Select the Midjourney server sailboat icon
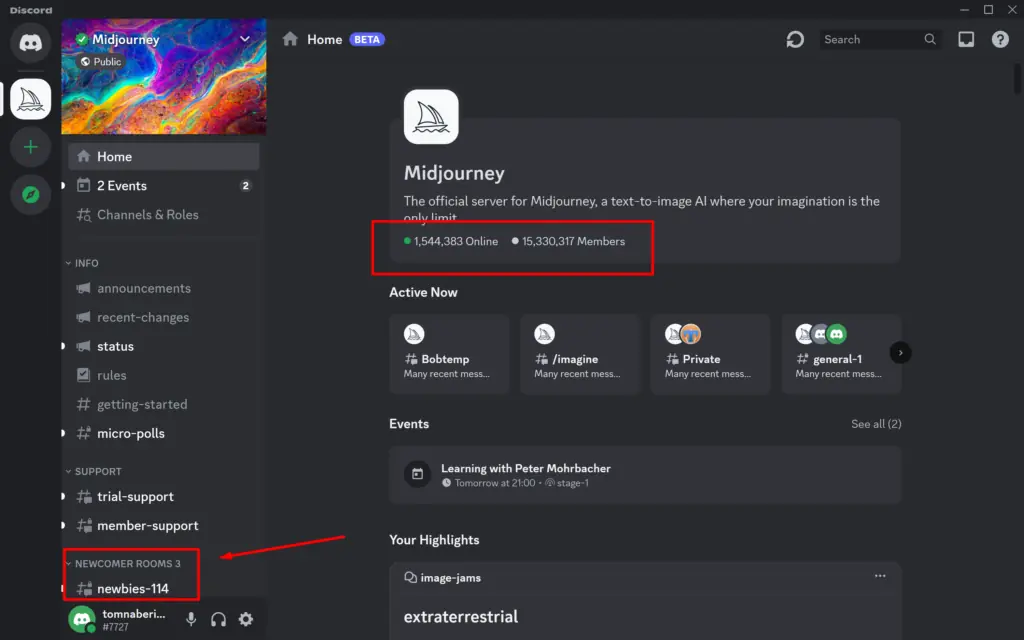Screen dimensions: 1024x640 (x=31, y=99)
